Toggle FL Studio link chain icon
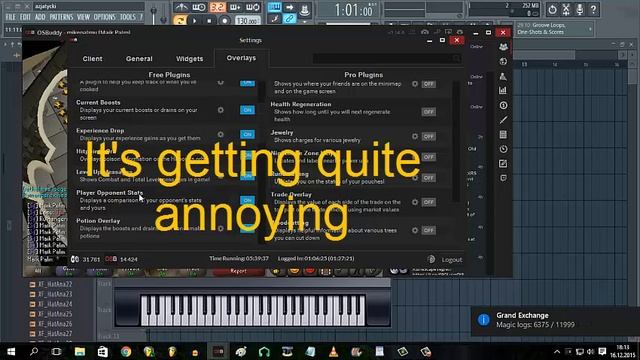This screenshot has height=360, width=640. [289, 18]
